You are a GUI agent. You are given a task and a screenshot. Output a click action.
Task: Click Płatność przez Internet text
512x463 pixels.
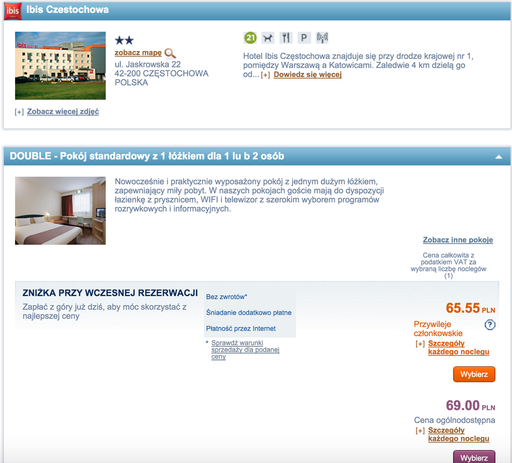click(x=241, y=328)
